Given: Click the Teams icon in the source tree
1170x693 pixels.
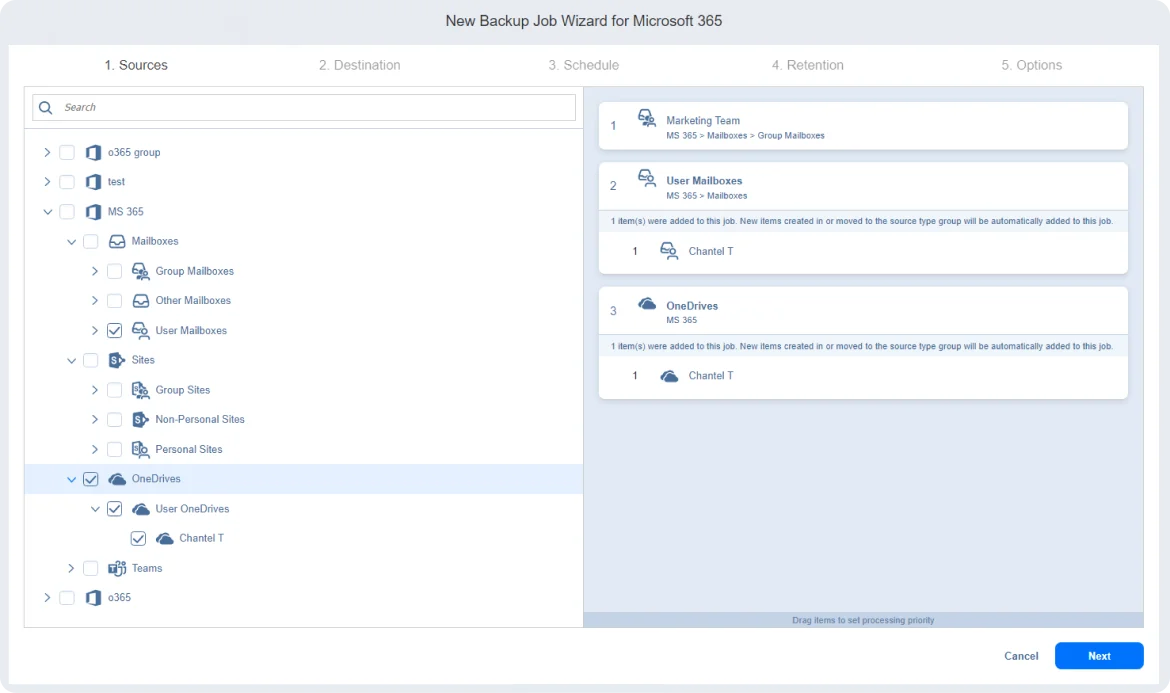Looking at the screenshot, I should pyautogui.click(x=117, y=568).
